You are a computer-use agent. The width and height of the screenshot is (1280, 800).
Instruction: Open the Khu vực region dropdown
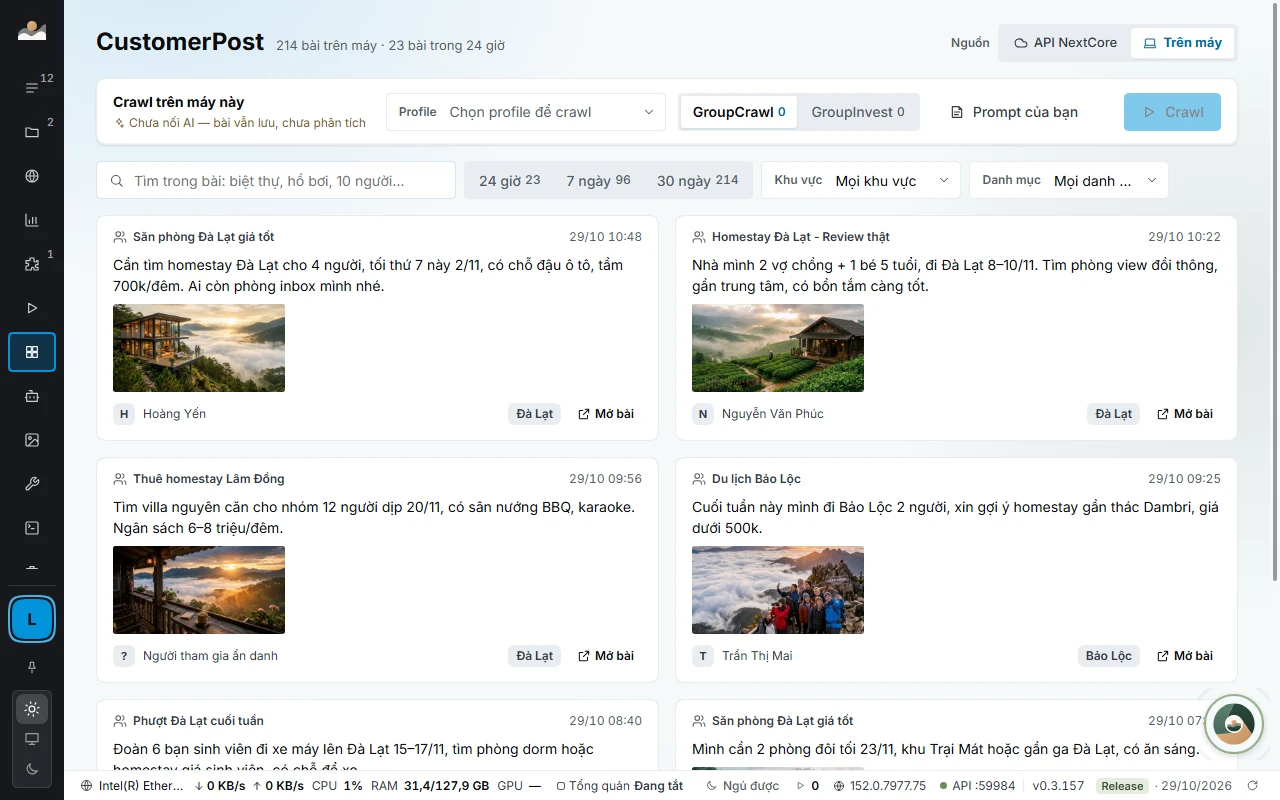(x=861, y=181)
